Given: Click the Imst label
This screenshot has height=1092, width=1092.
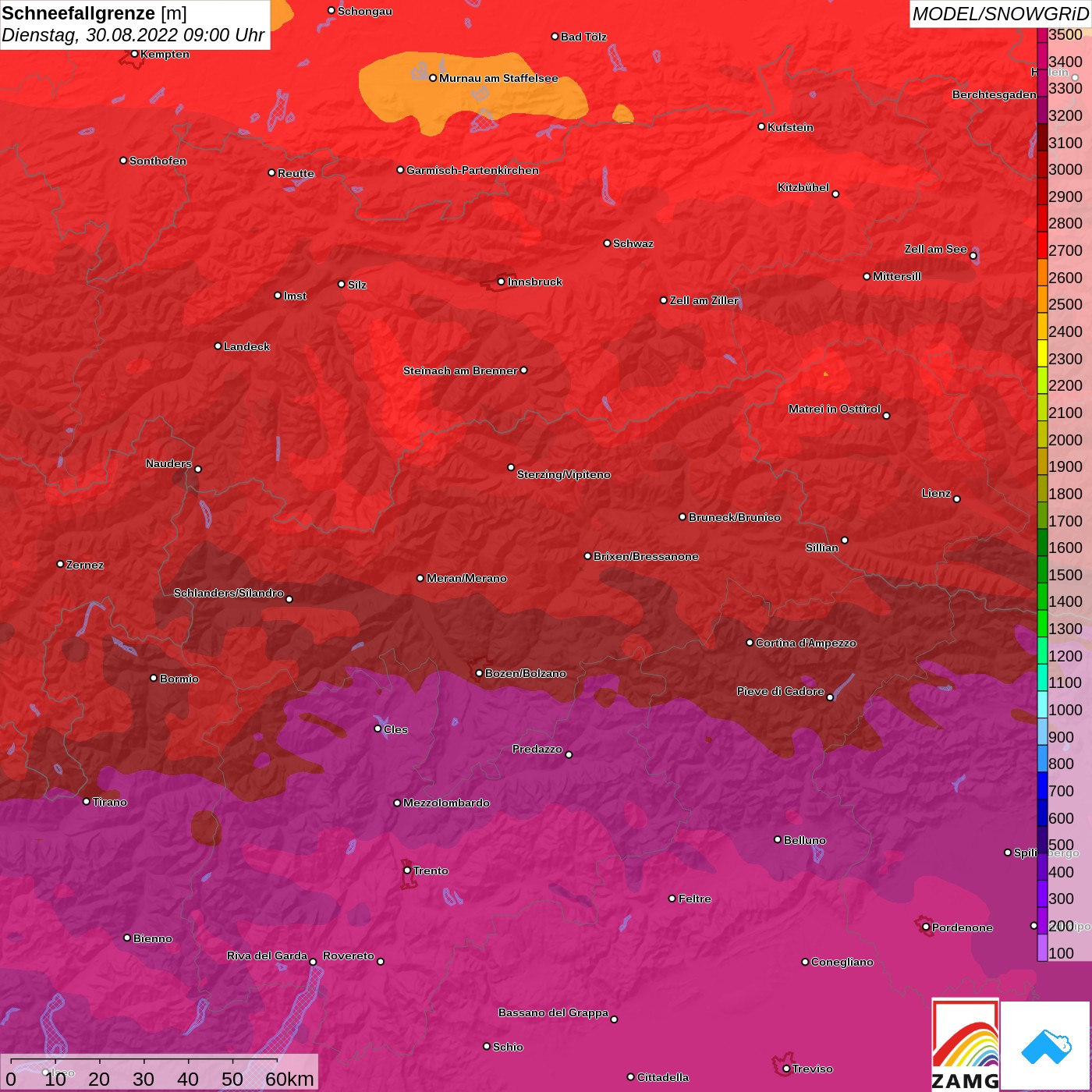Looking at the screenshot, I should 295,296.
